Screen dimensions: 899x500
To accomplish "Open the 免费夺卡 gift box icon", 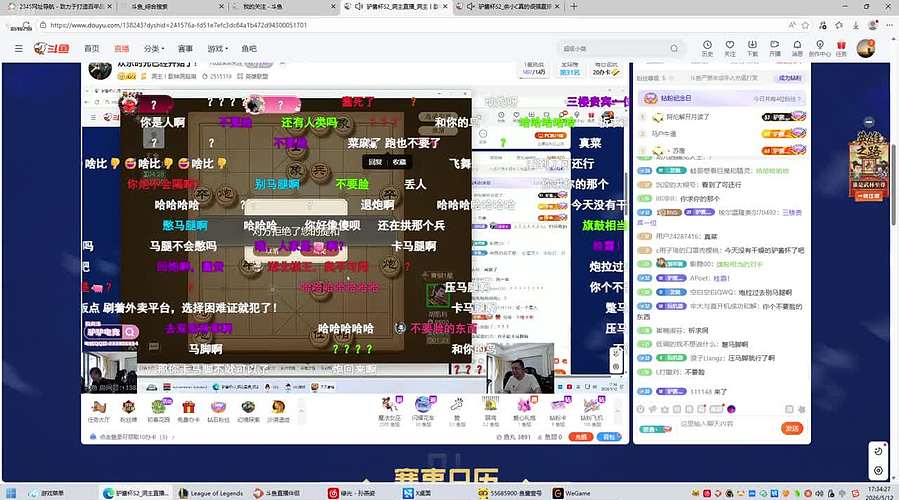I will tap(188, 411).
